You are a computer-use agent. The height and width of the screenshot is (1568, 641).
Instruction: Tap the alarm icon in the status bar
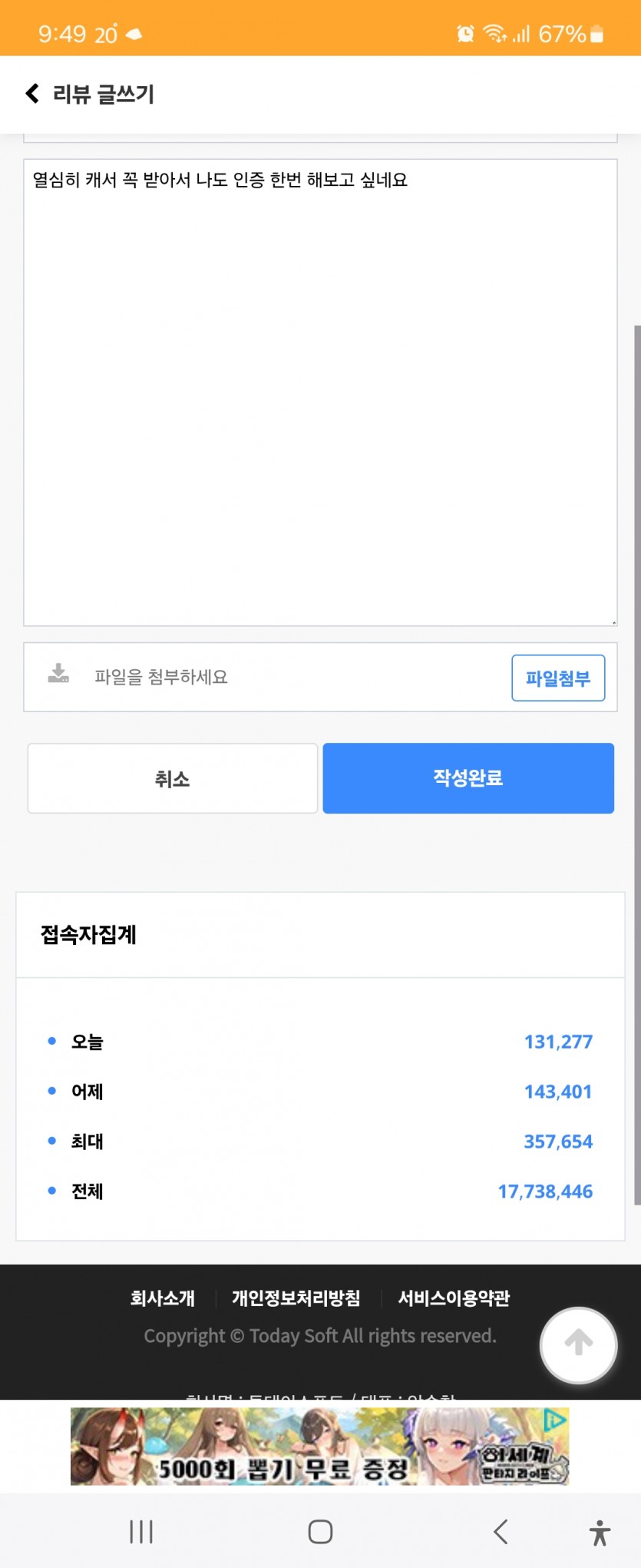(465, 34)
